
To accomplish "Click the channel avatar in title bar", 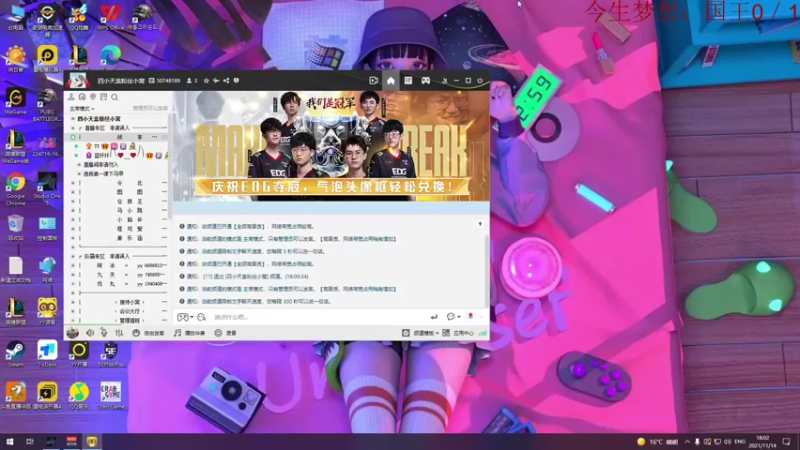I will 78,81.
